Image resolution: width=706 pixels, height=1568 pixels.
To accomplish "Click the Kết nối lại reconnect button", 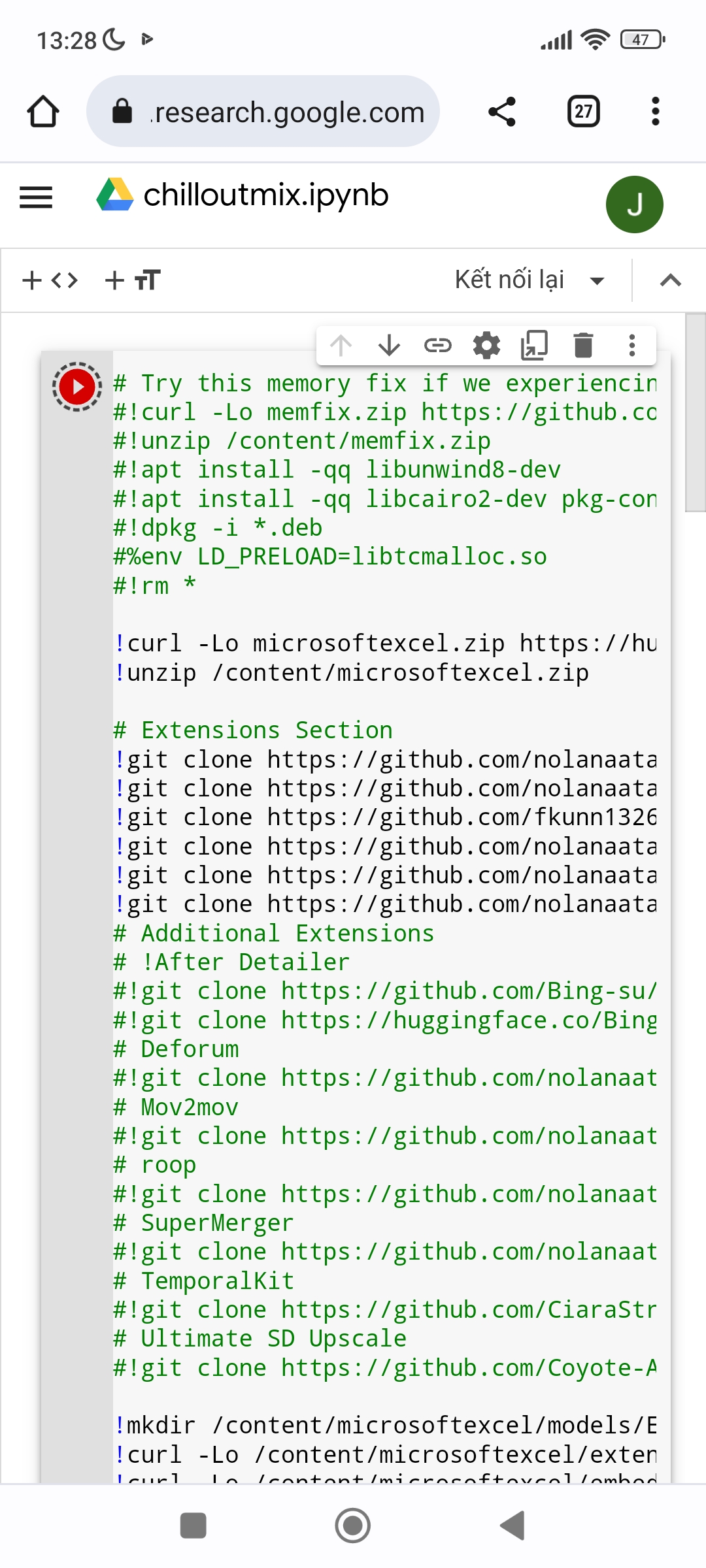I will point(509,280).
